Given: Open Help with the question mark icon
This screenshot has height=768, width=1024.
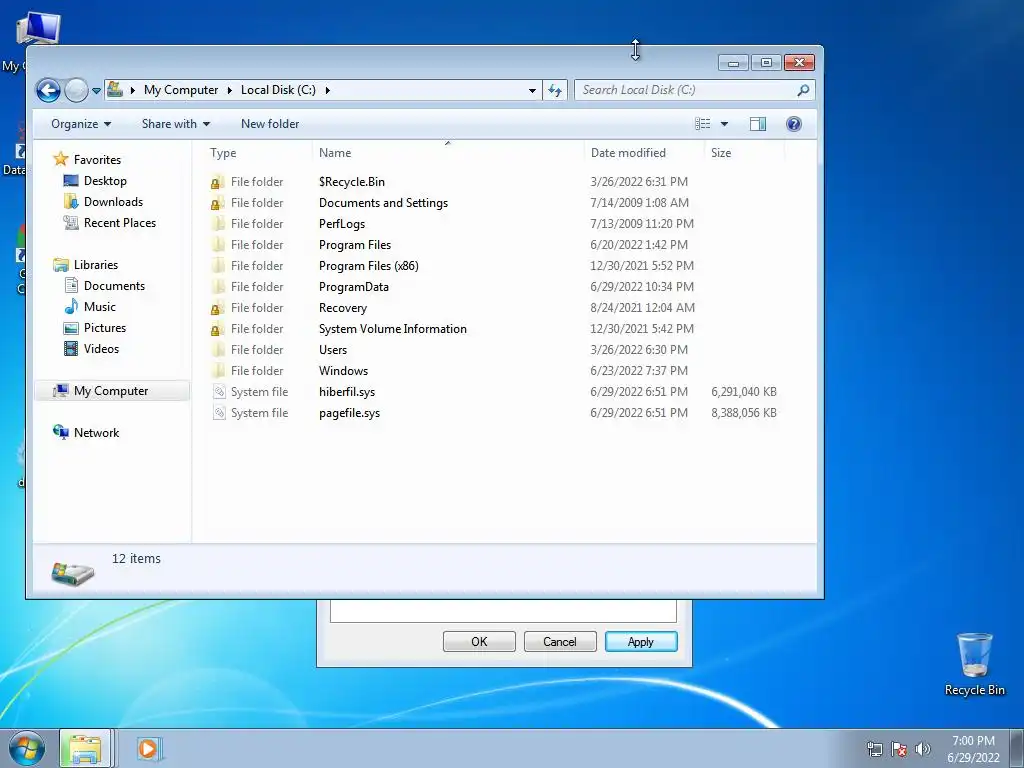Looking at the screenshot, I should [x=793, y=124].
